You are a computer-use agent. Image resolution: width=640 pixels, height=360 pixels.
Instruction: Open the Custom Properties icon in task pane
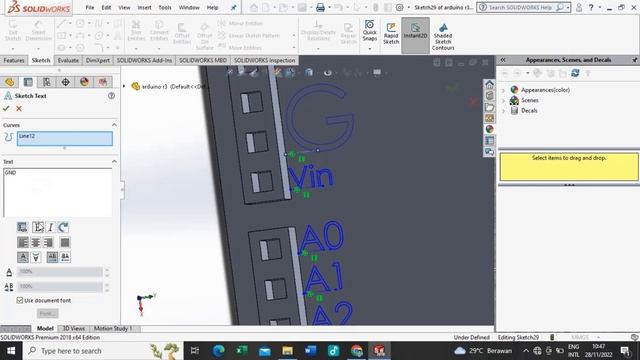tap(489, 140)
